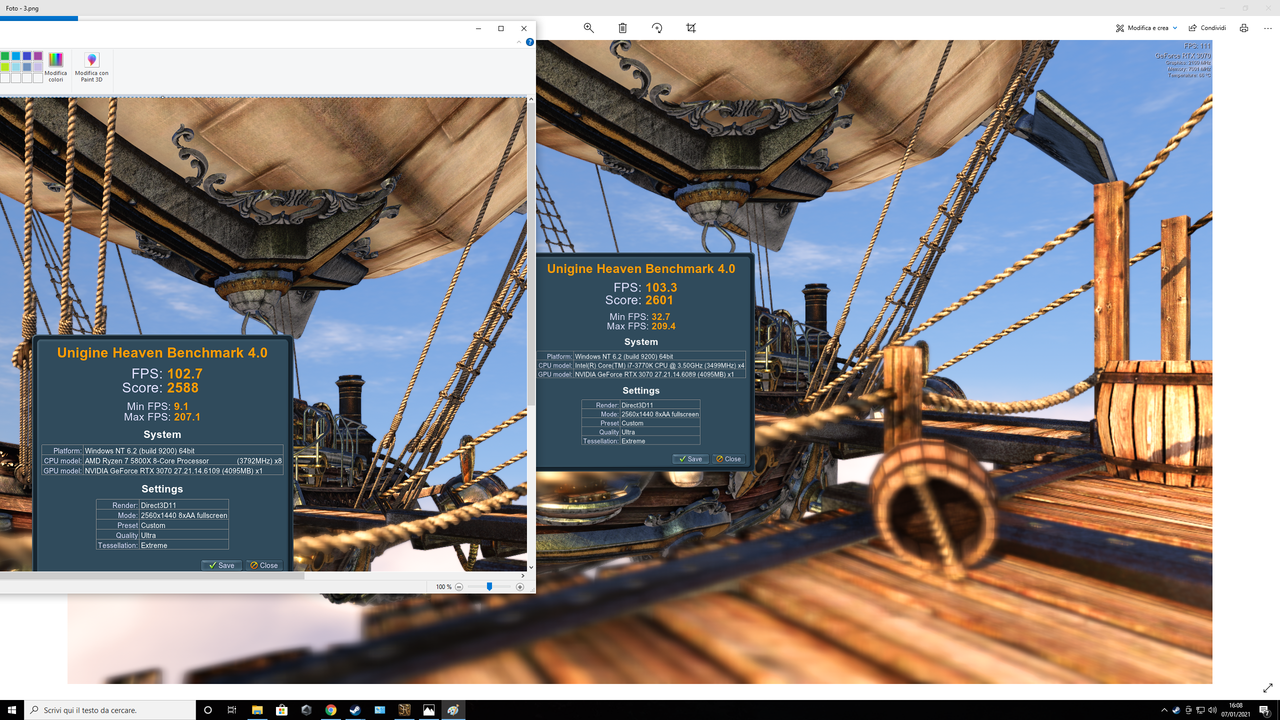Open Cortana circle on taskbar
This screenshot has height=720, width=1280.
tap(208, 709)
